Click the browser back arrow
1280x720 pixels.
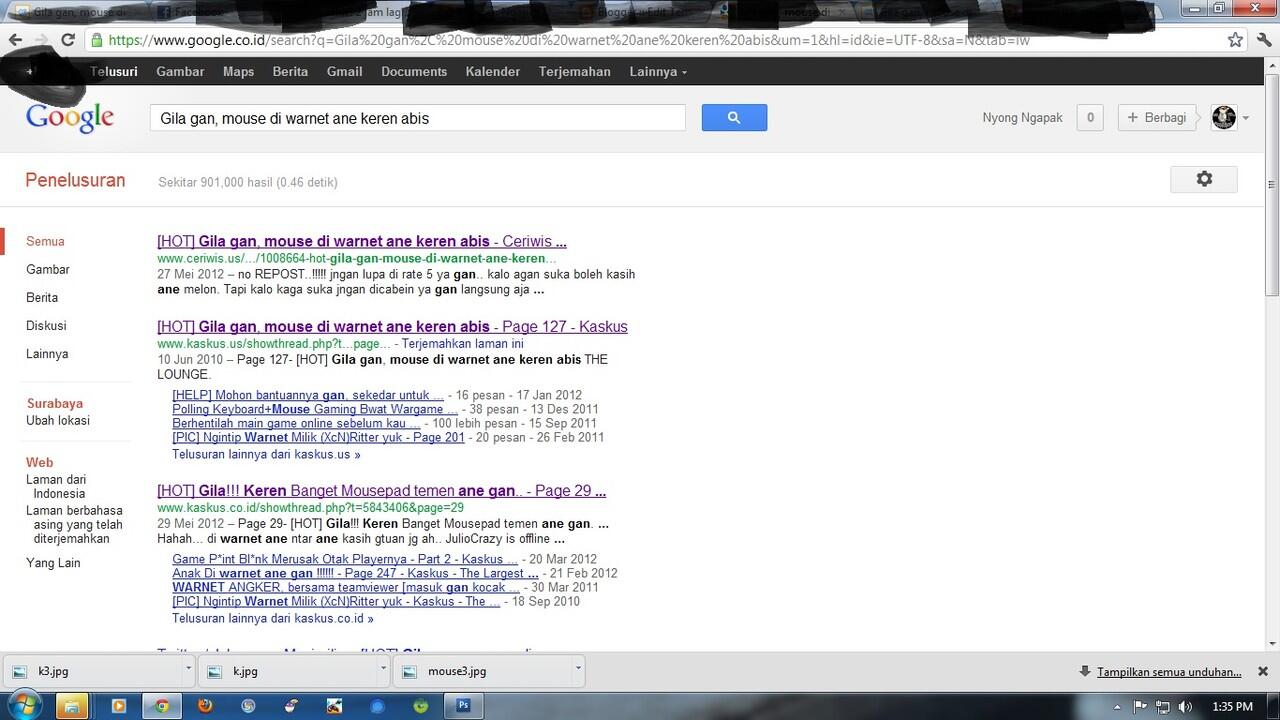[15, 40]
